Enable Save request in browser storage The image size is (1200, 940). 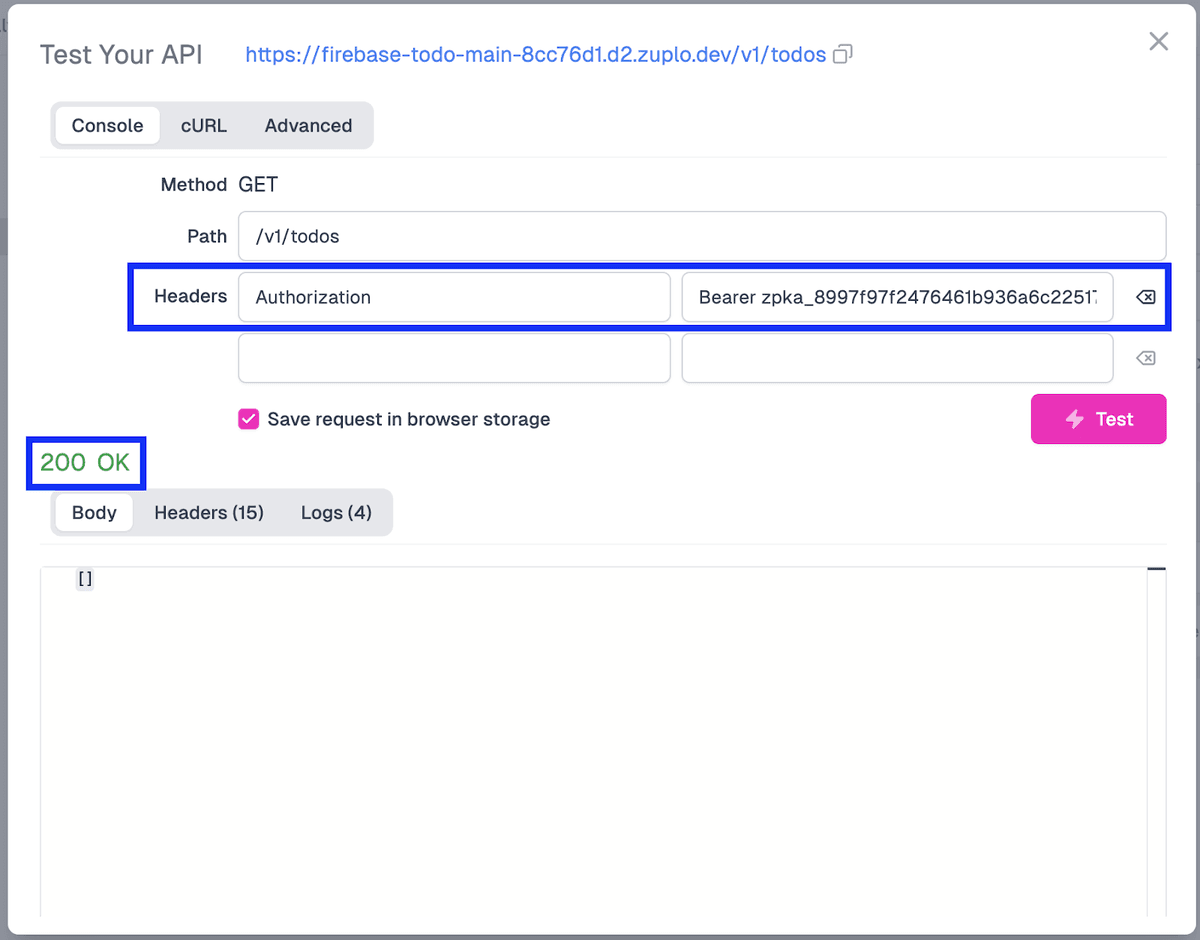[x=248, y=419]
